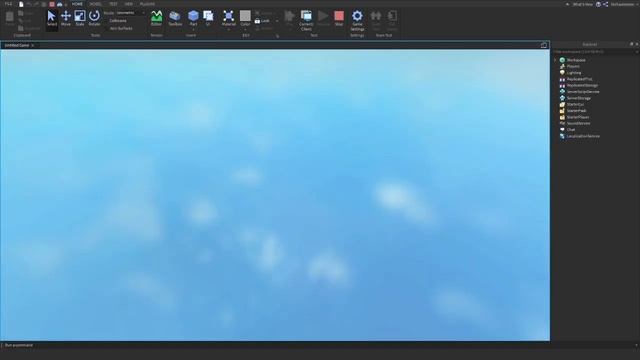Select the Untitled Game document tab
The height and width of the screenshot is (360, 640).
[17, 45]
